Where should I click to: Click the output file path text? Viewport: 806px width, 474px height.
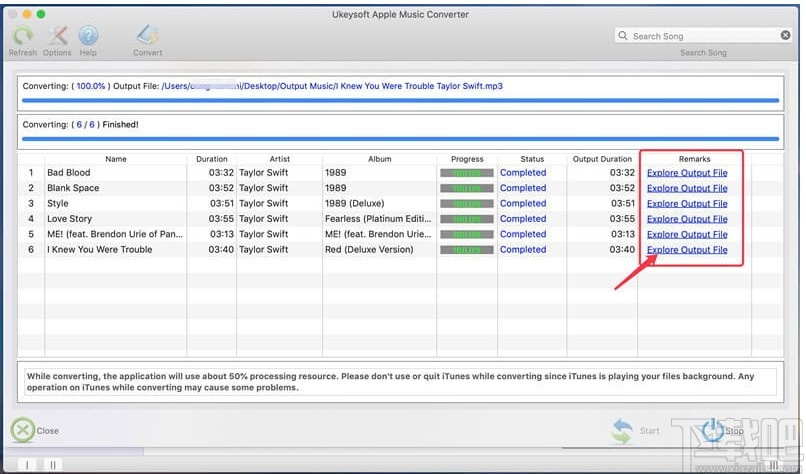[332, 86]
